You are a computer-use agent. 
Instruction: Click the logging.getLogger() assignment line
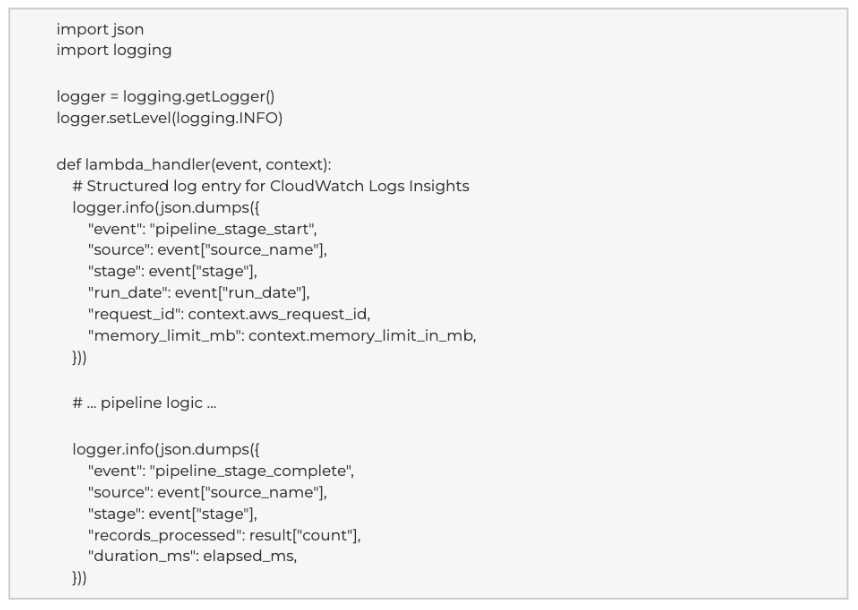166,97
